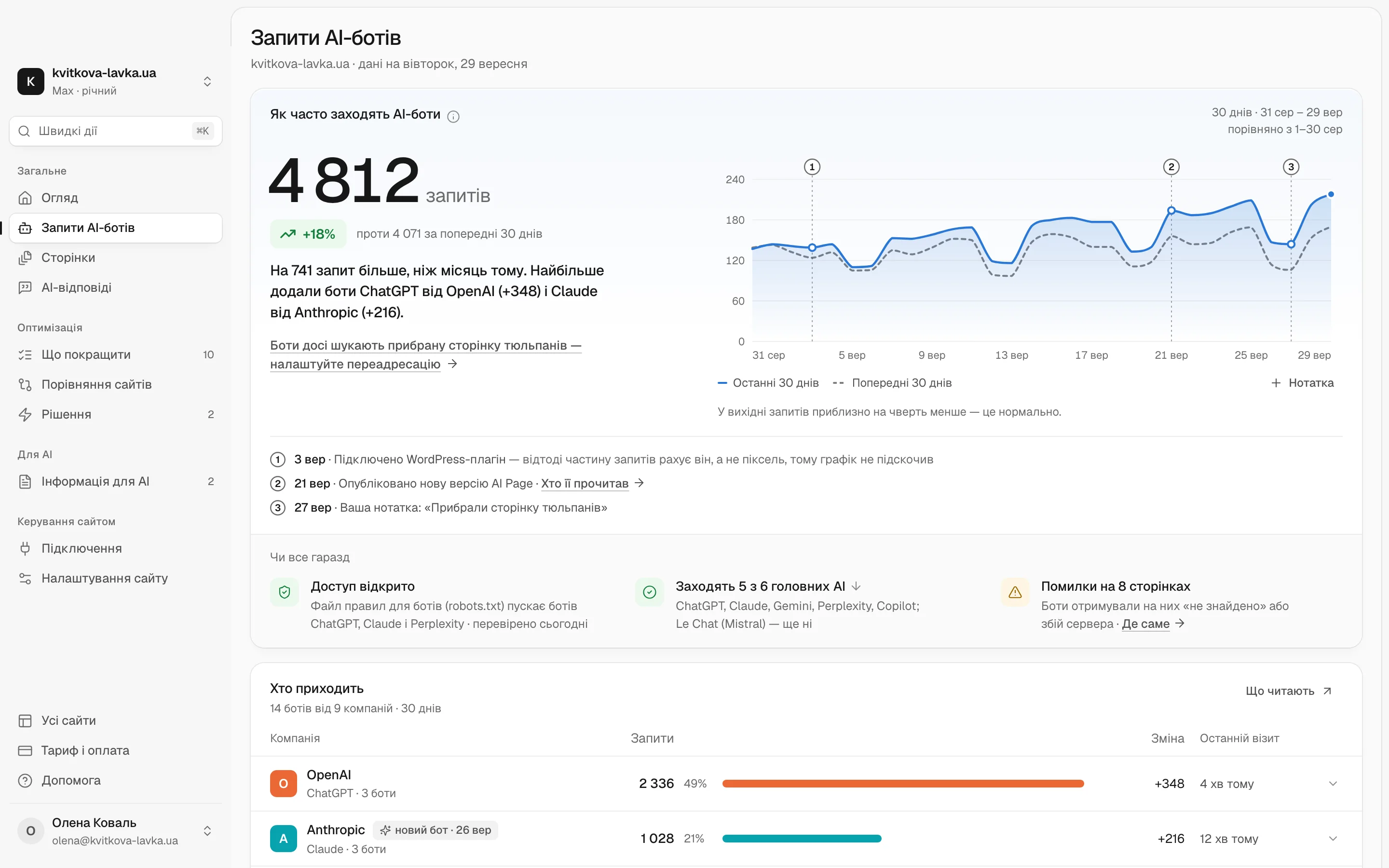This screenshot has height=868, width=1389.
Task: Click the orange OpenAI requests bar
Action: click(903, 784)
